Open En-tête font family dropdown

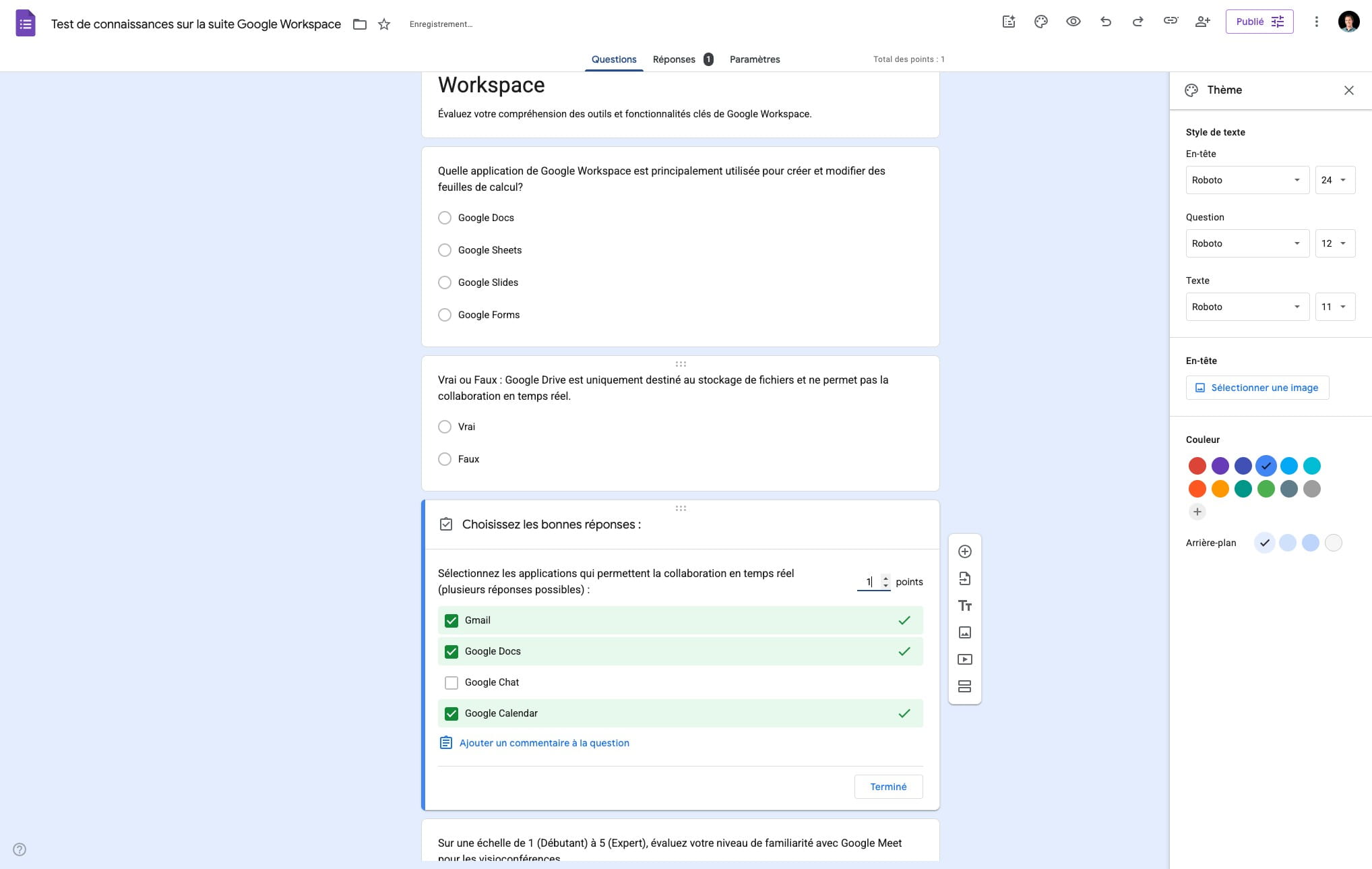(1247, 180)
